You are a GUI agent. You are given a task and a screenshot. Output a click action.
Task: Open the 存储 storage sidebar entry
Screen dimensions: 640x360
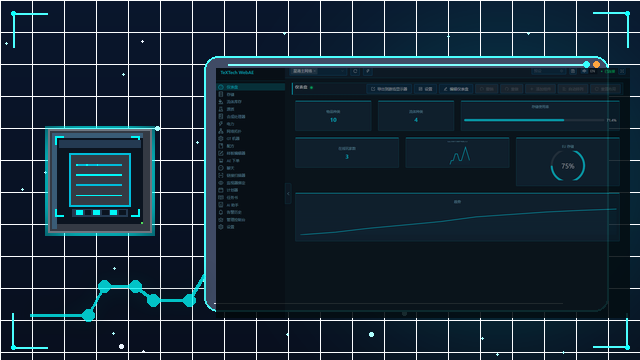[x=251, y=94]
